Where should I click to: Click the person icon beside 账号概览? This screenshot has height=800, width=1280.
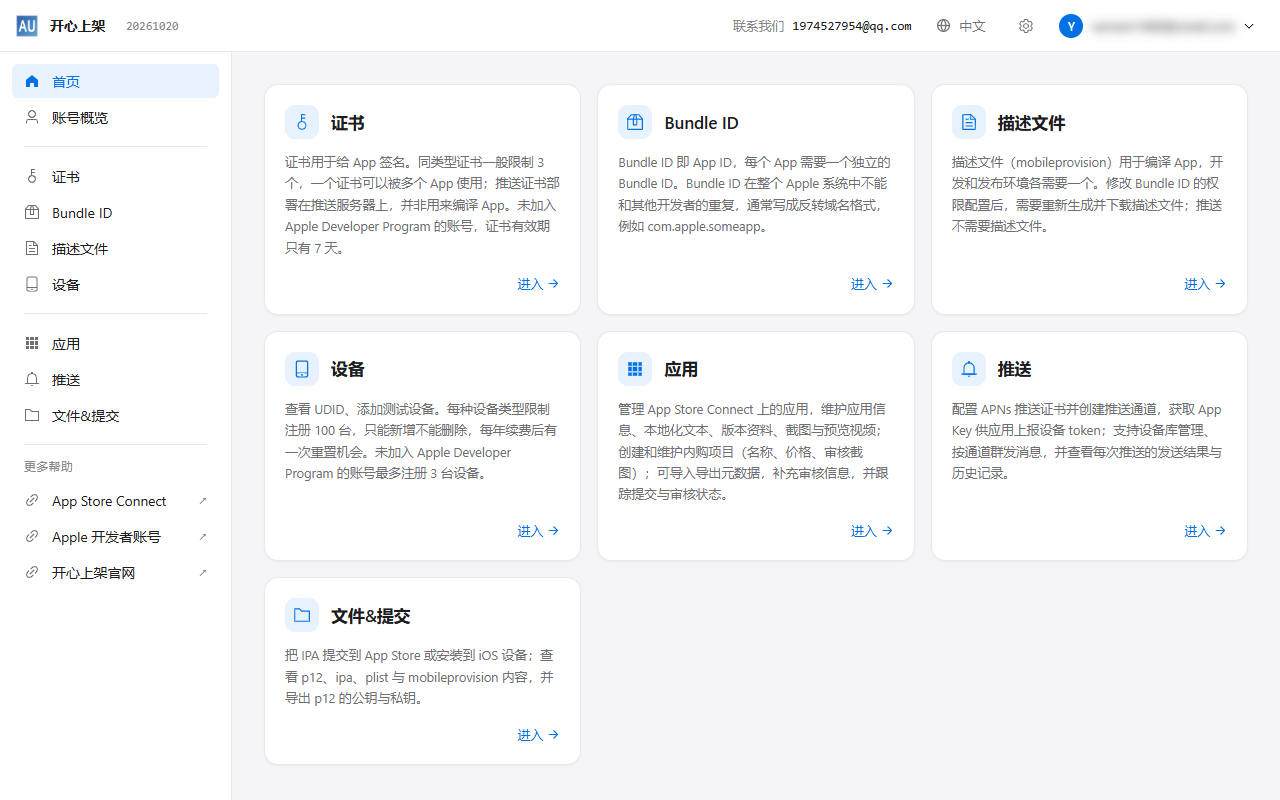tap(32, 117)
